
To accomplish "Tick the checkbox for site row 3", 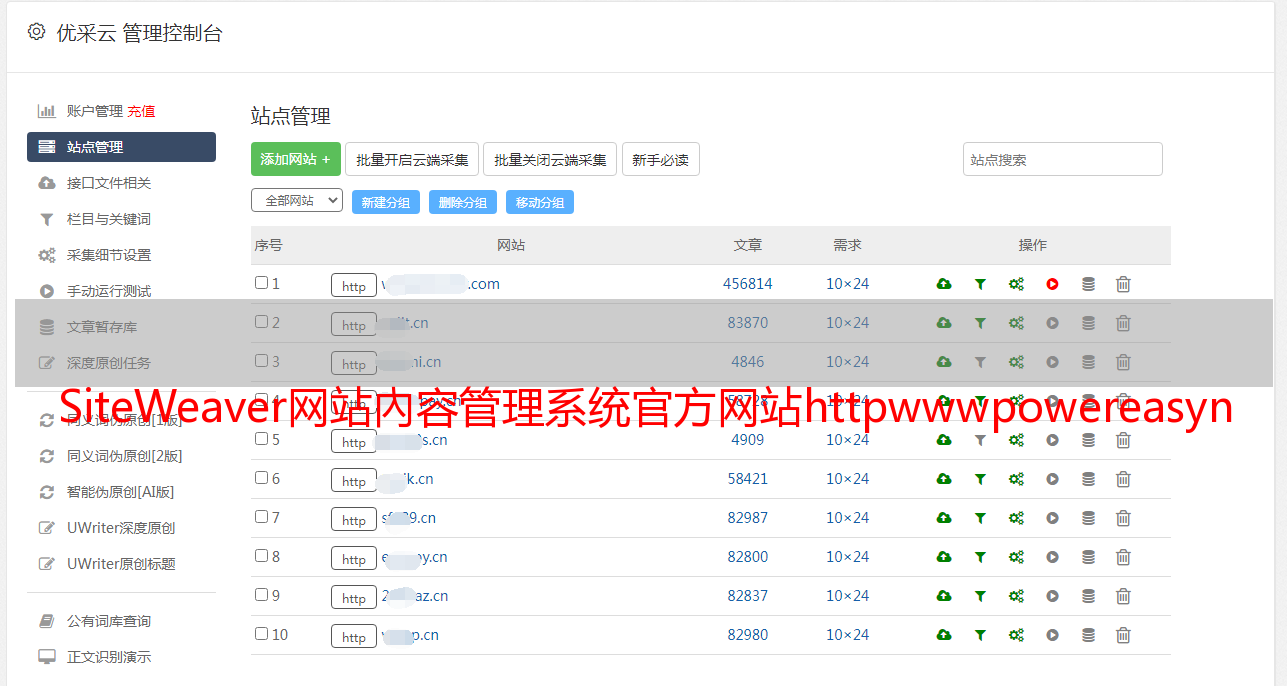I will [x=261, y=361].
